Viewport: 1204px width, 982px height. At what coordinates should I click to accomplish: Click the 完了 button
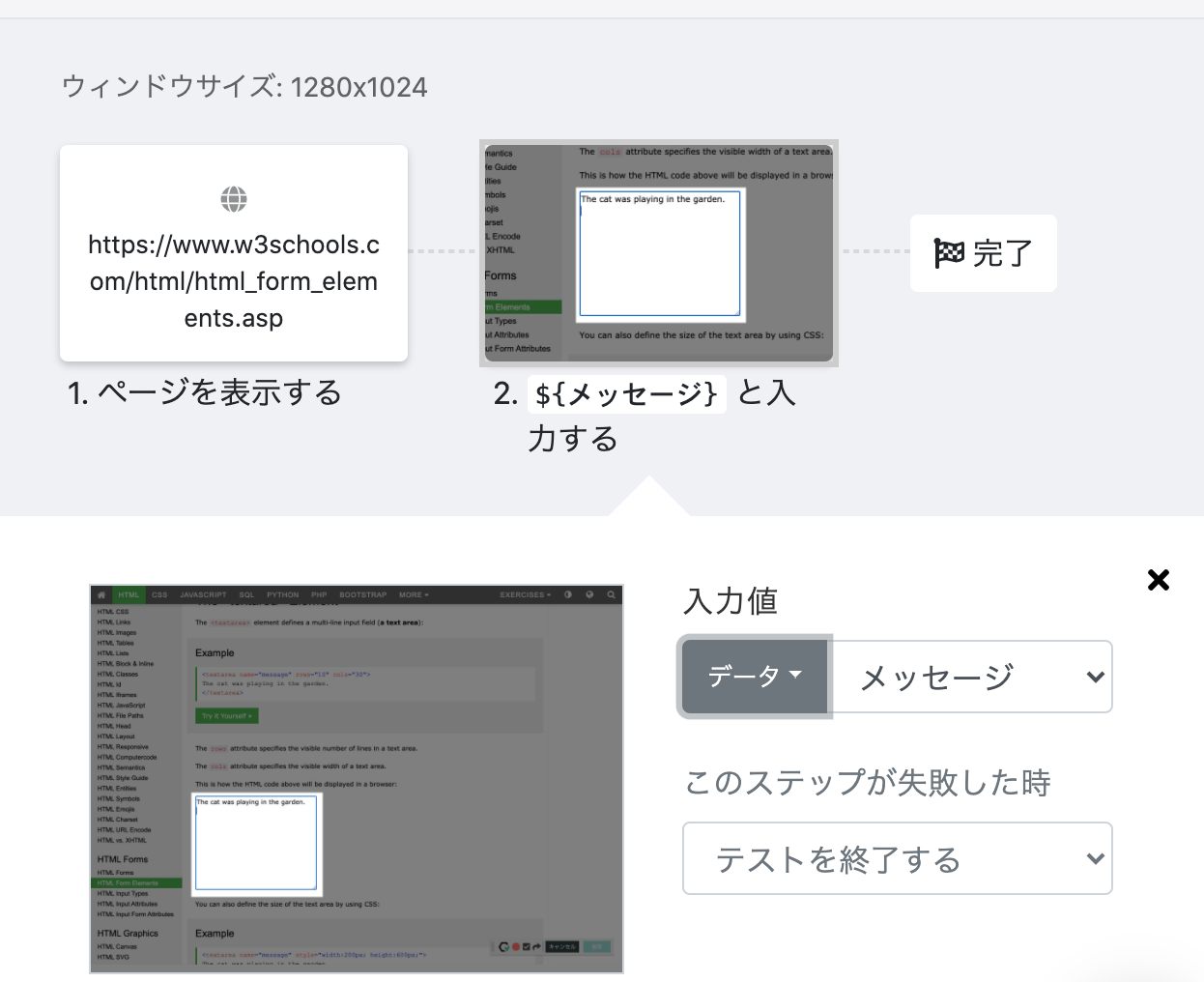click(984, 253)
